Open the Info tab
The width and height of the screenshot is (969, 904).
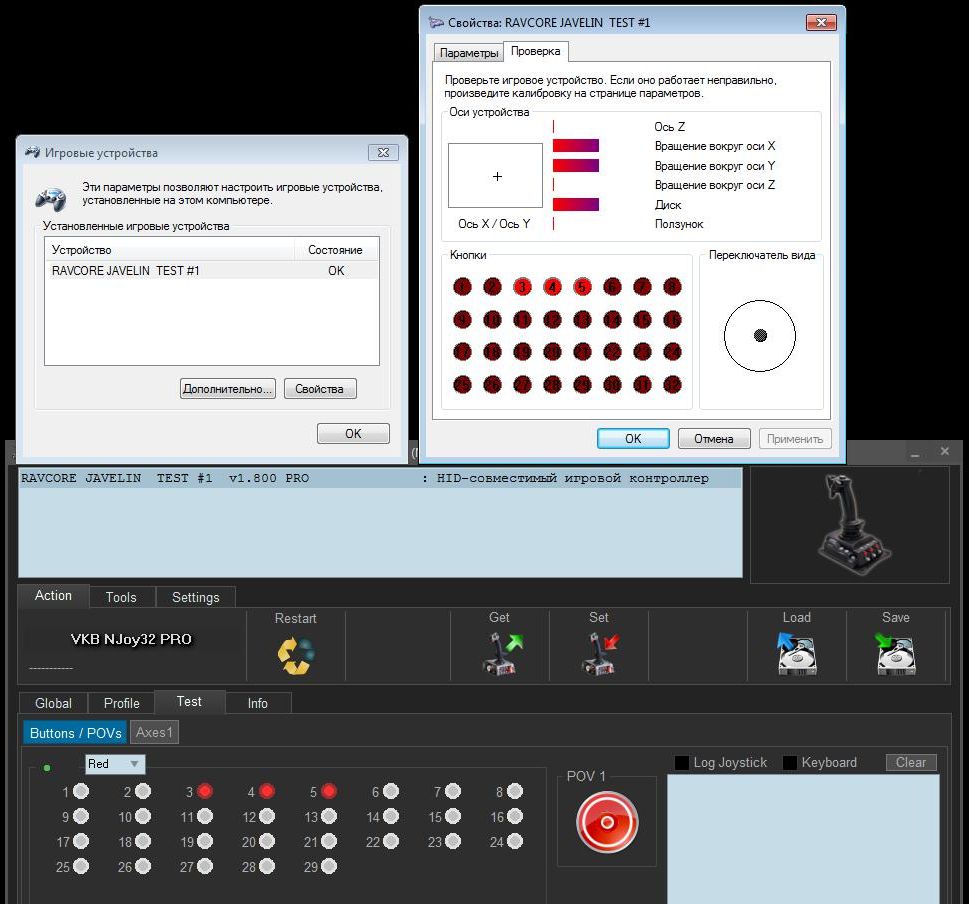tap(258, 703)
